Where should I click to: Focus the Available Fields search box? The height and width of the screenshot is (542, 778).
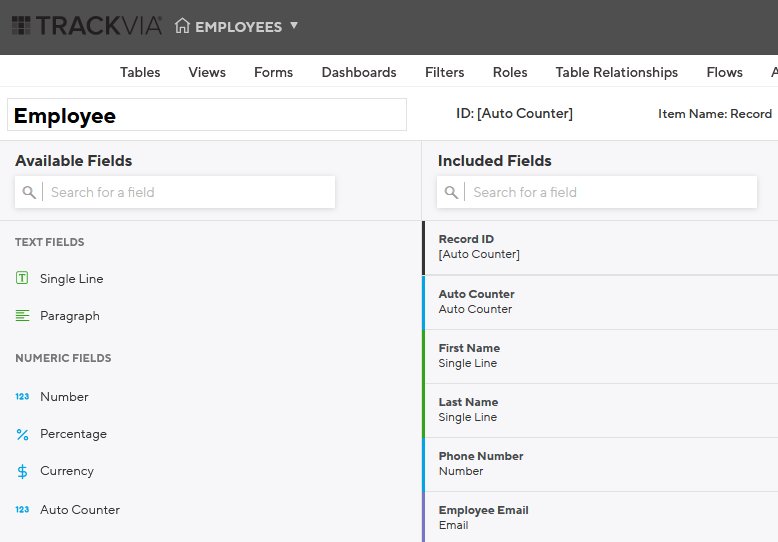pyautogui.click(x=175, y=192)
